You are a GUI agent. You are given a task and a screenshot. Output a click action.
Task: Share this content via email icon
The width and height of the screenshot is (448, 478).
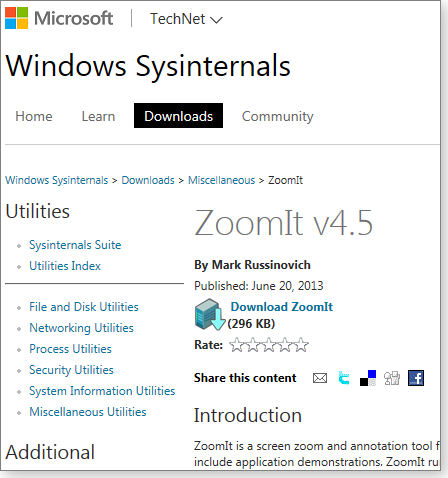[320, 378]
